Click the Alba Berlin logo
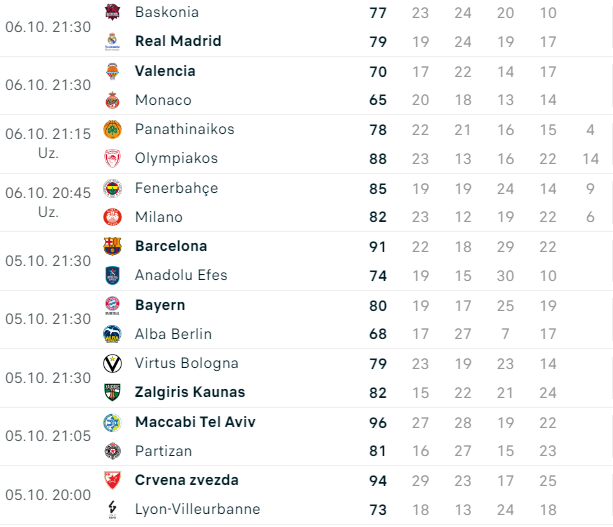This screenshot has width=613, height=527. 113,334
